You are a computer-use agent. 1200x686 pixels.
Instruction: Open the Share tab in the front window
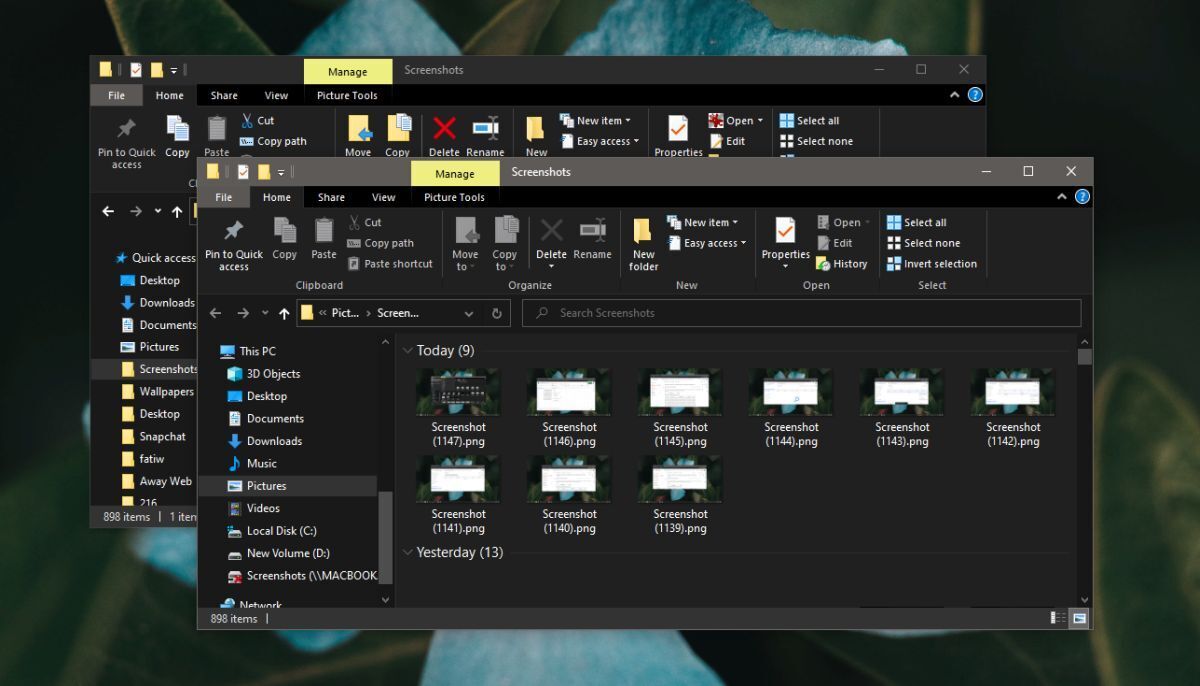pyautogui.click(x=331, y=198)
